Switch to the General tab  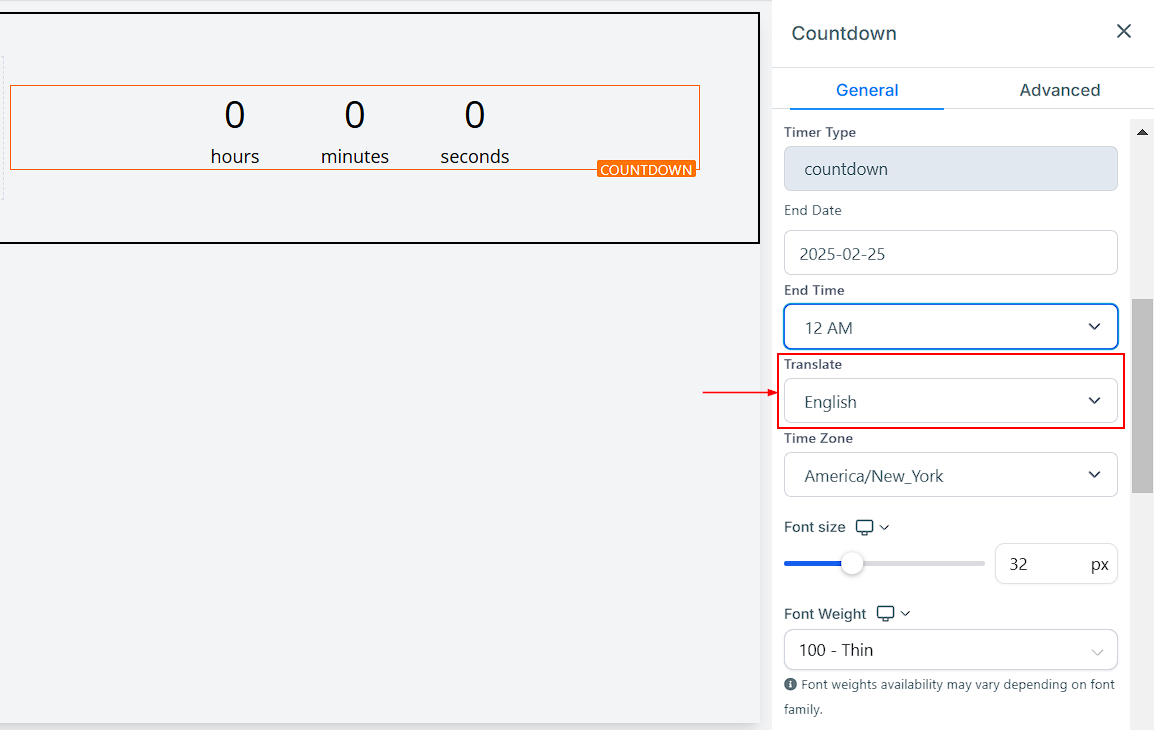(867, 90)
